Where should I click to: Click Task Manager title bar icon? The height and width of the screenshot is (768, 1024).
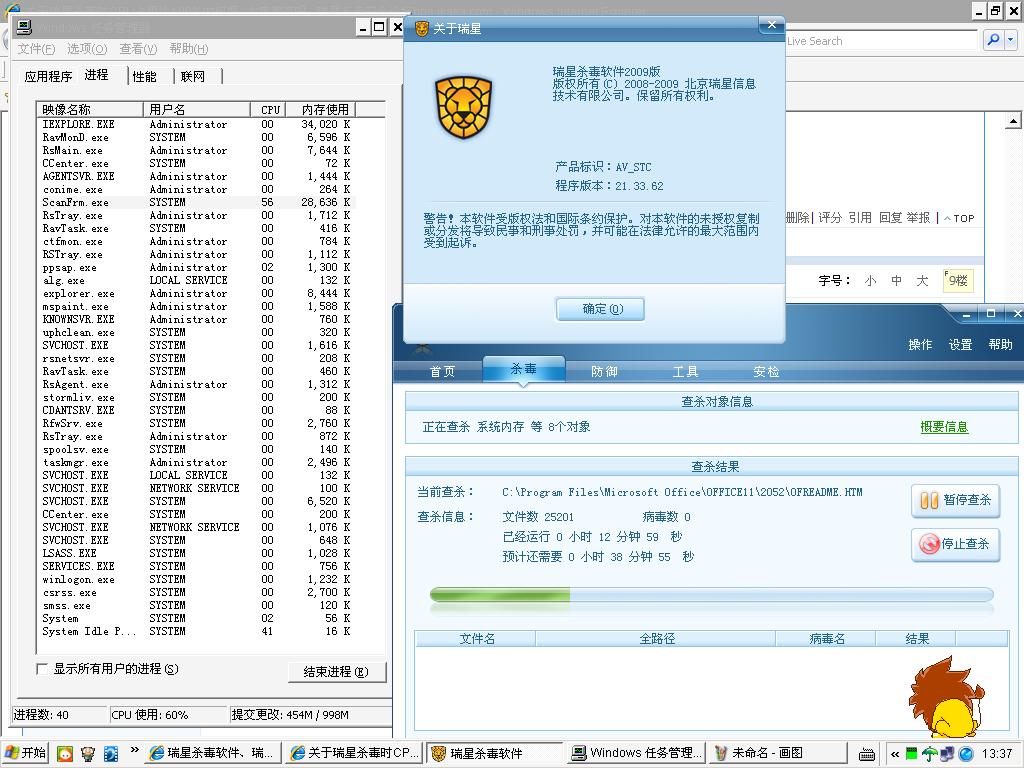pyautogui.click(x=24, y=27)
